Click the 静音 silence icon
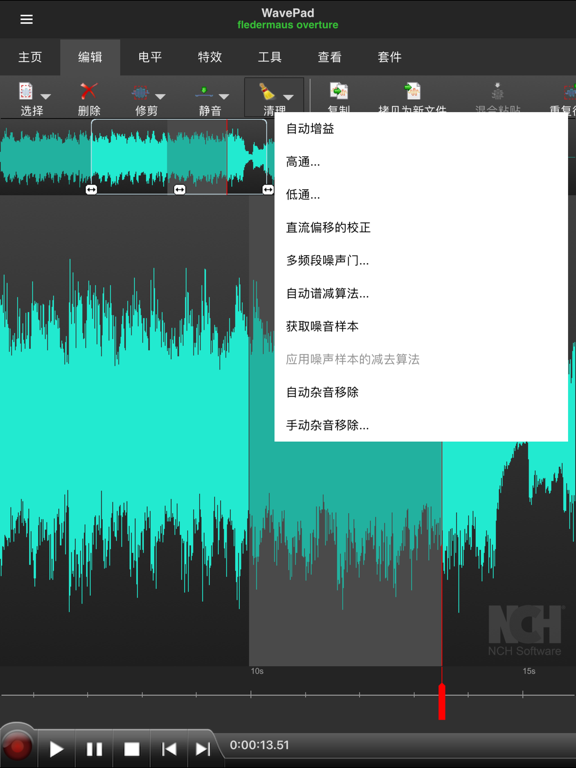Image resolution: width=576 pixels, height=768 pixels. pos(204,92)
